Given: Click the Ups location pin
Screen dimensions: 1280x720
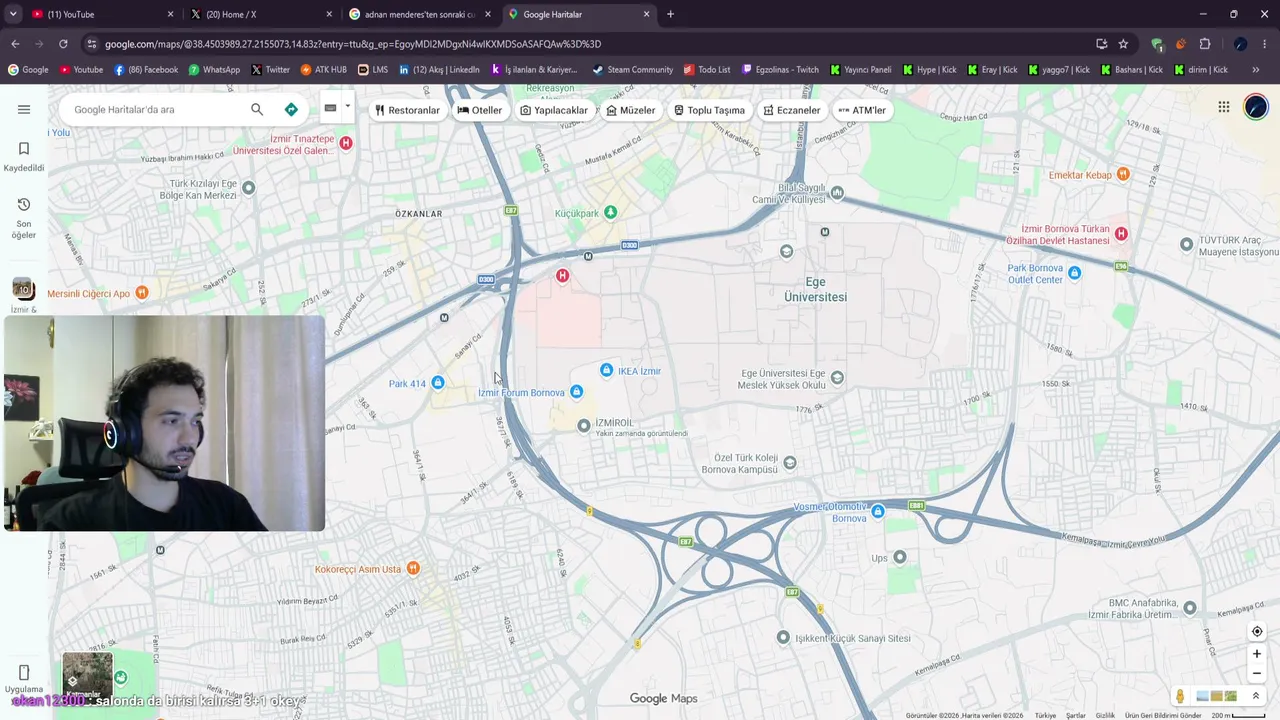Looking at the screenshot, I should 900,557.
